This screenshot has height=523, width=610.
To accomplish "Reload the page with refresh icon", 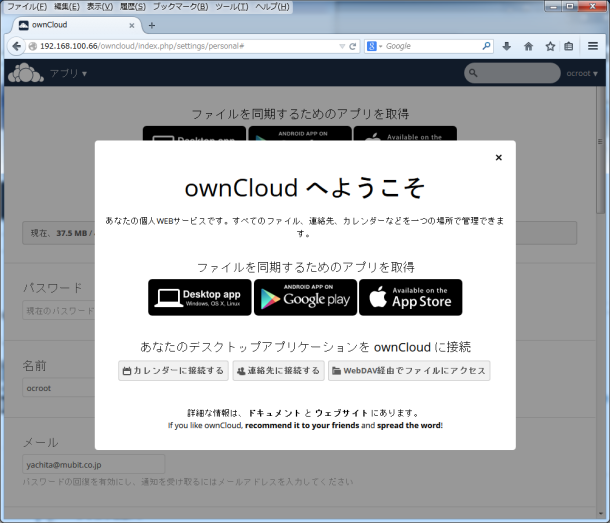I will tap(352, 46).
